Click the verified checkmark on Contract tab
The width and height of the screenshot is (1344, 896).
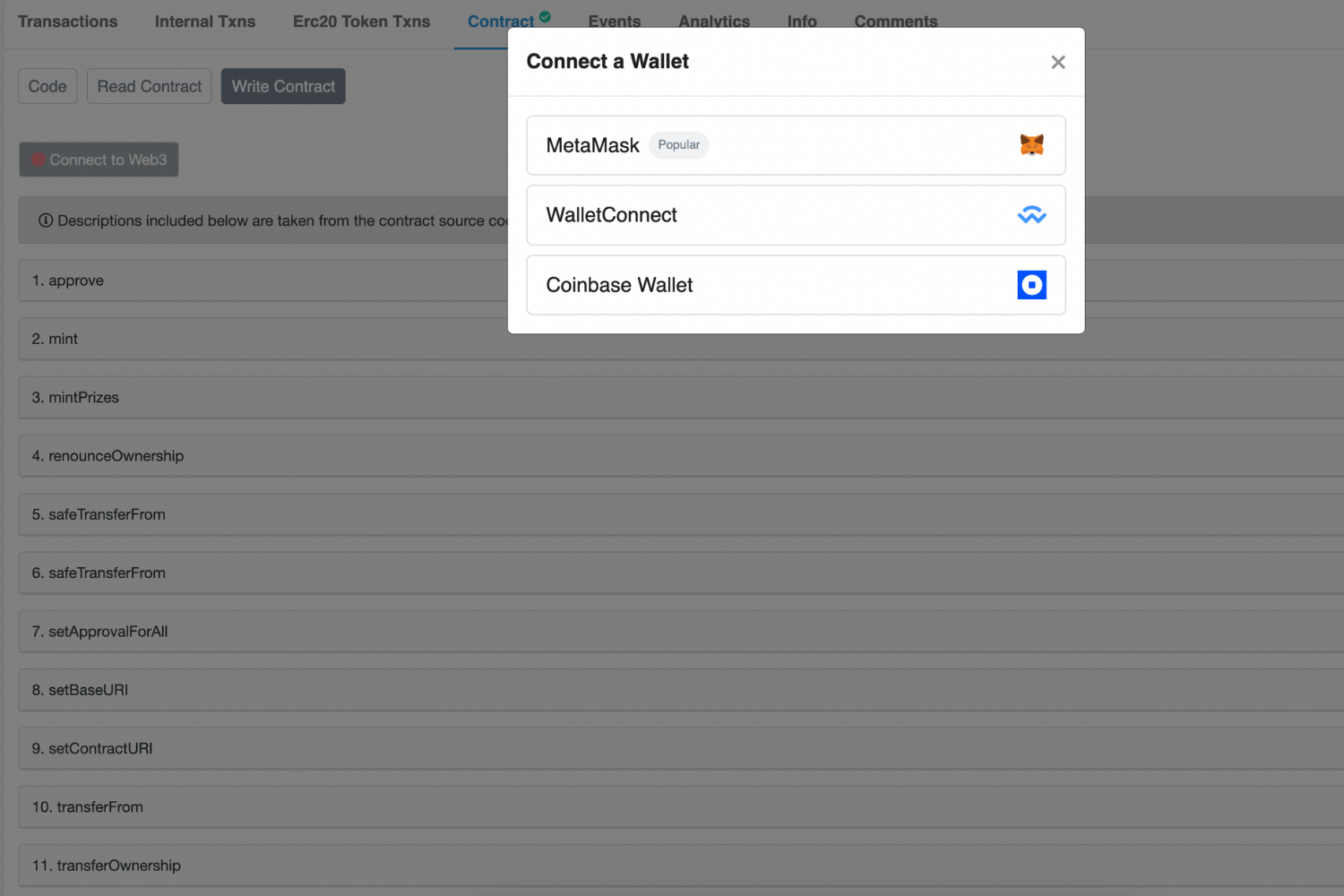point(545,16)
